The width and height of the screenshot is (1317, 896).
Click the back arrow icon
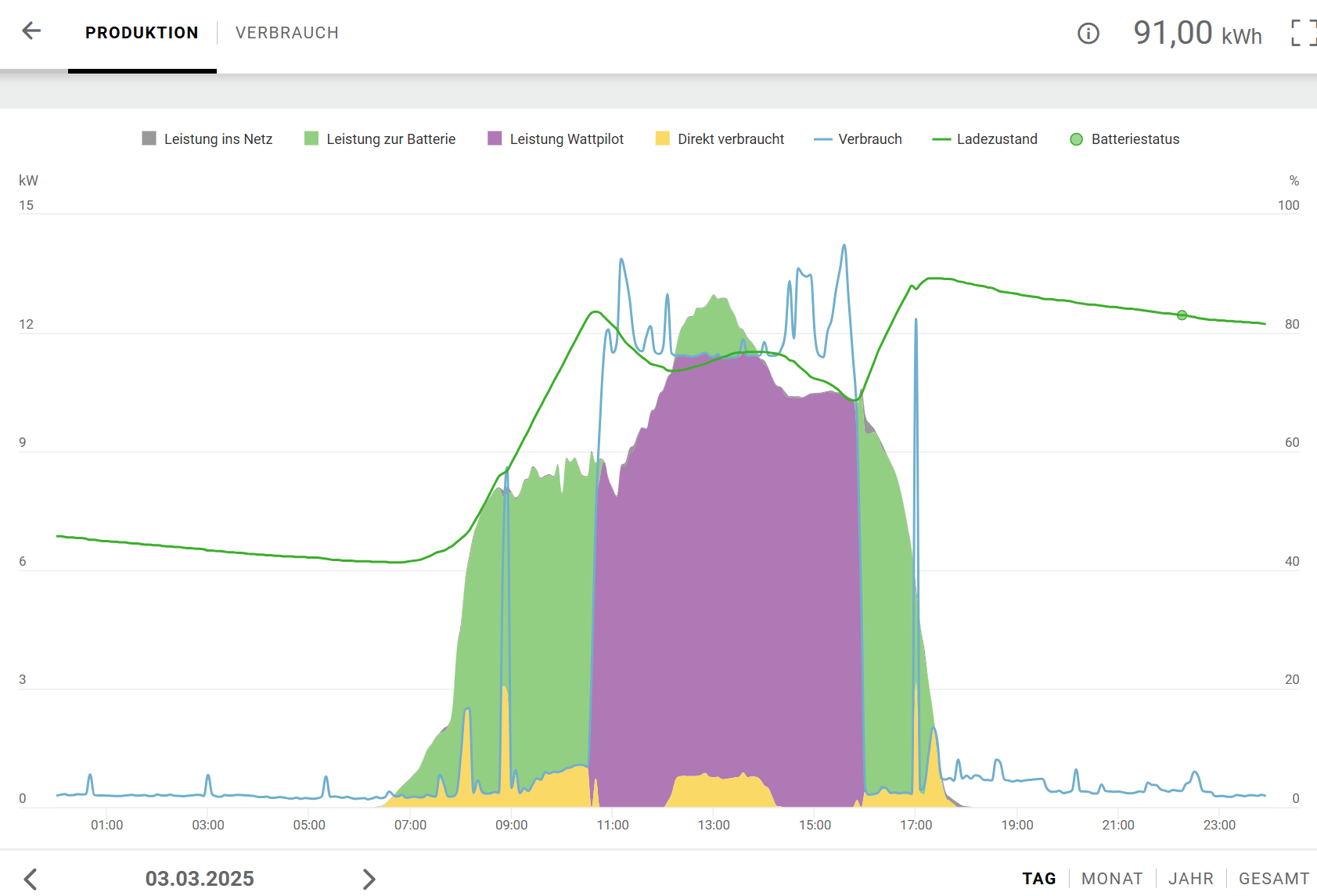click(x=31, y=31)
